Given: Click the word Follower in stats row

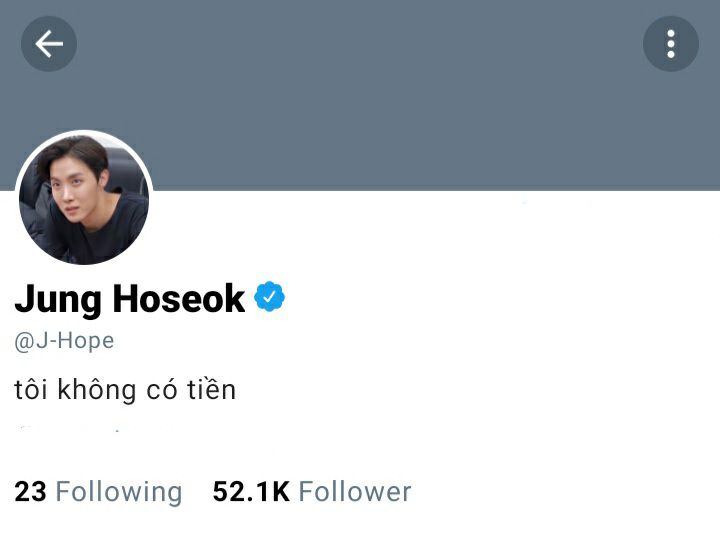Looking at the screenshot, I should pyautogui.click(x=355, y=492).
